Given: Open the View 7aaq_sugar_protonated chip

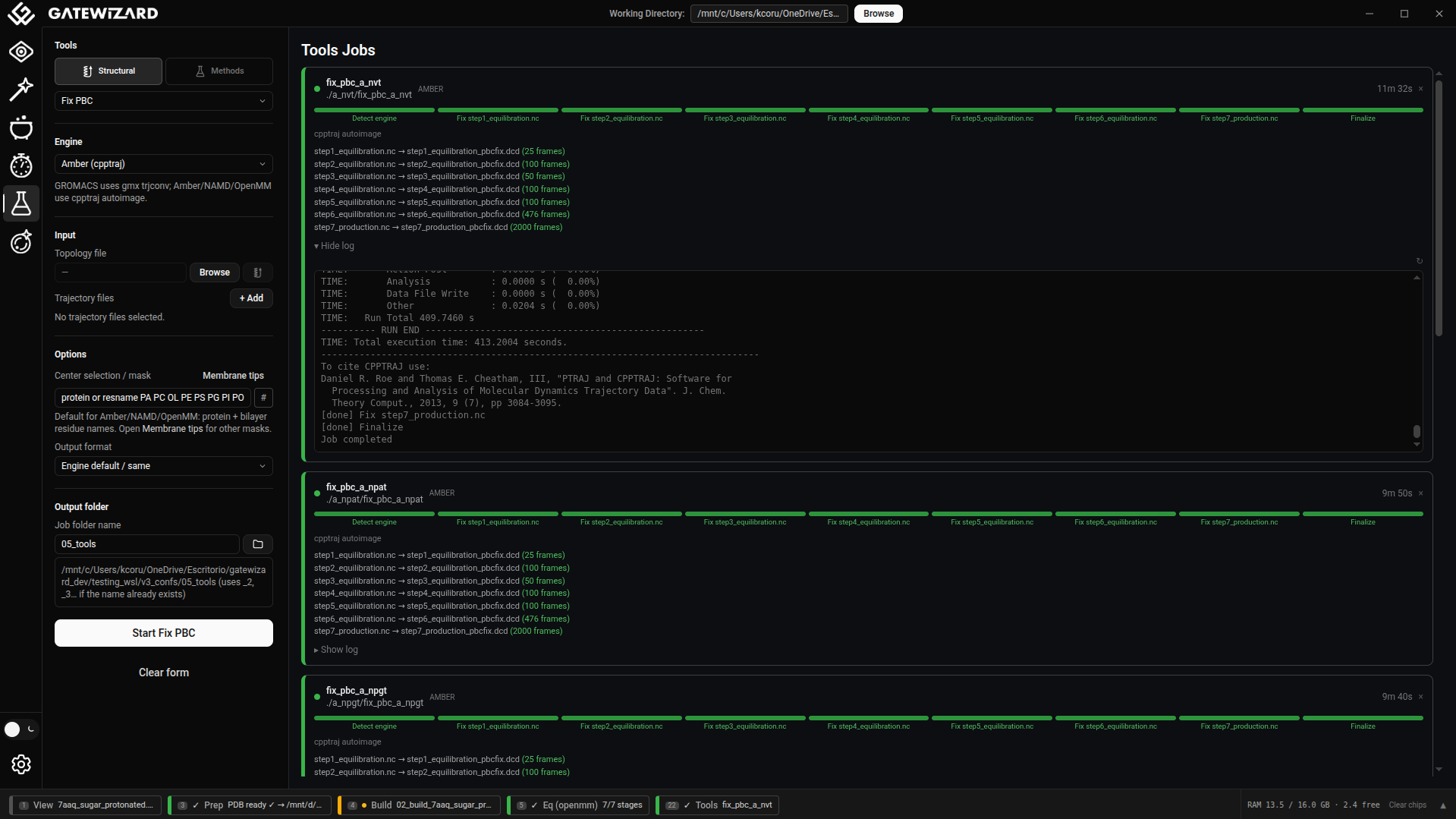Looking at the screenshot, I should [86, 805].
